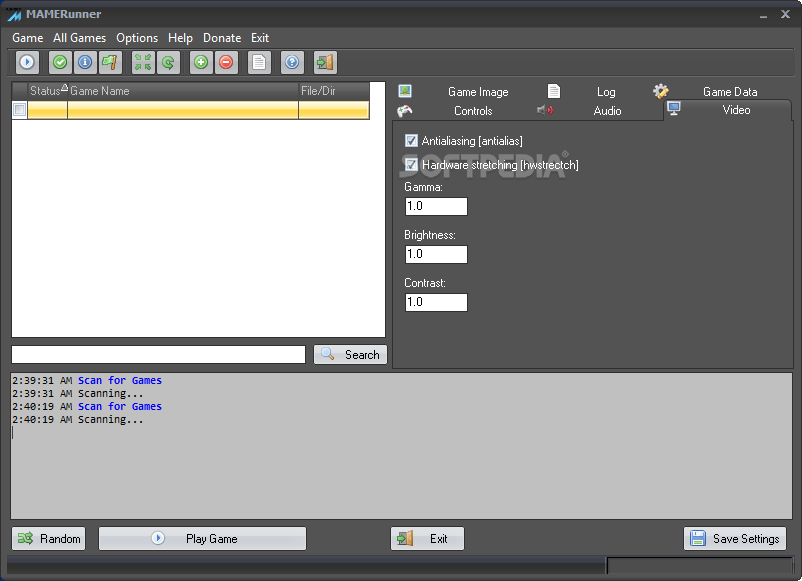
Task: Click the blue question mark help icon
Action: (x=292, y=62)
